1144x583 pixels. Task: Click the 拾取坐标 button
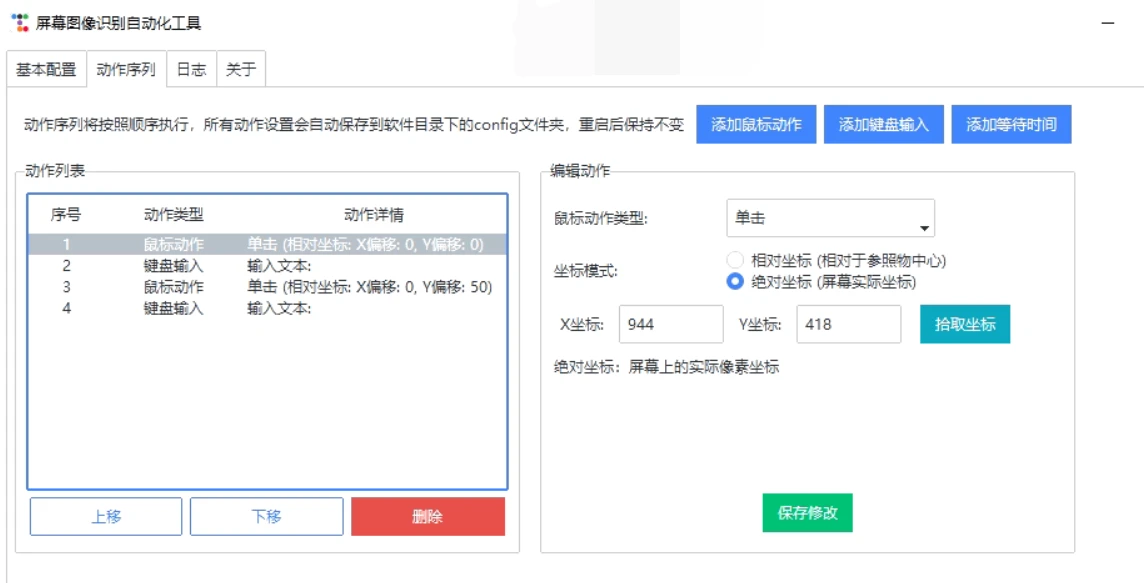(x=965, y=324)
